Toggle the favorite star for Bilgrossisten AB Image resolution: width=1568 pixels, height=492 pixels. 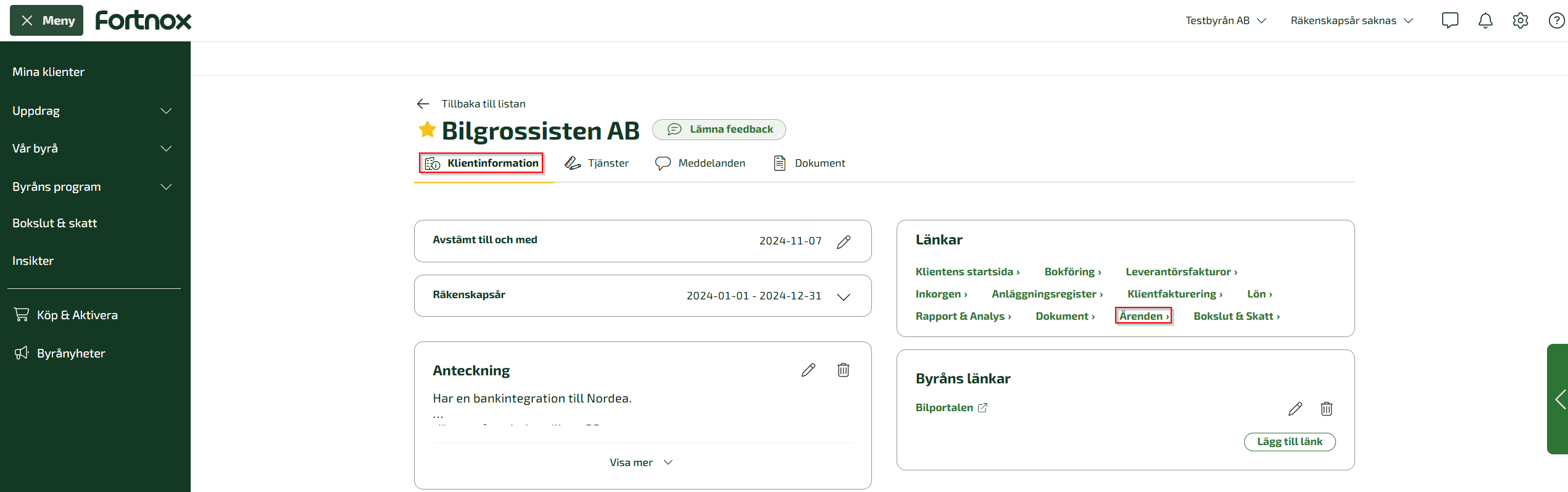[427, 130]
